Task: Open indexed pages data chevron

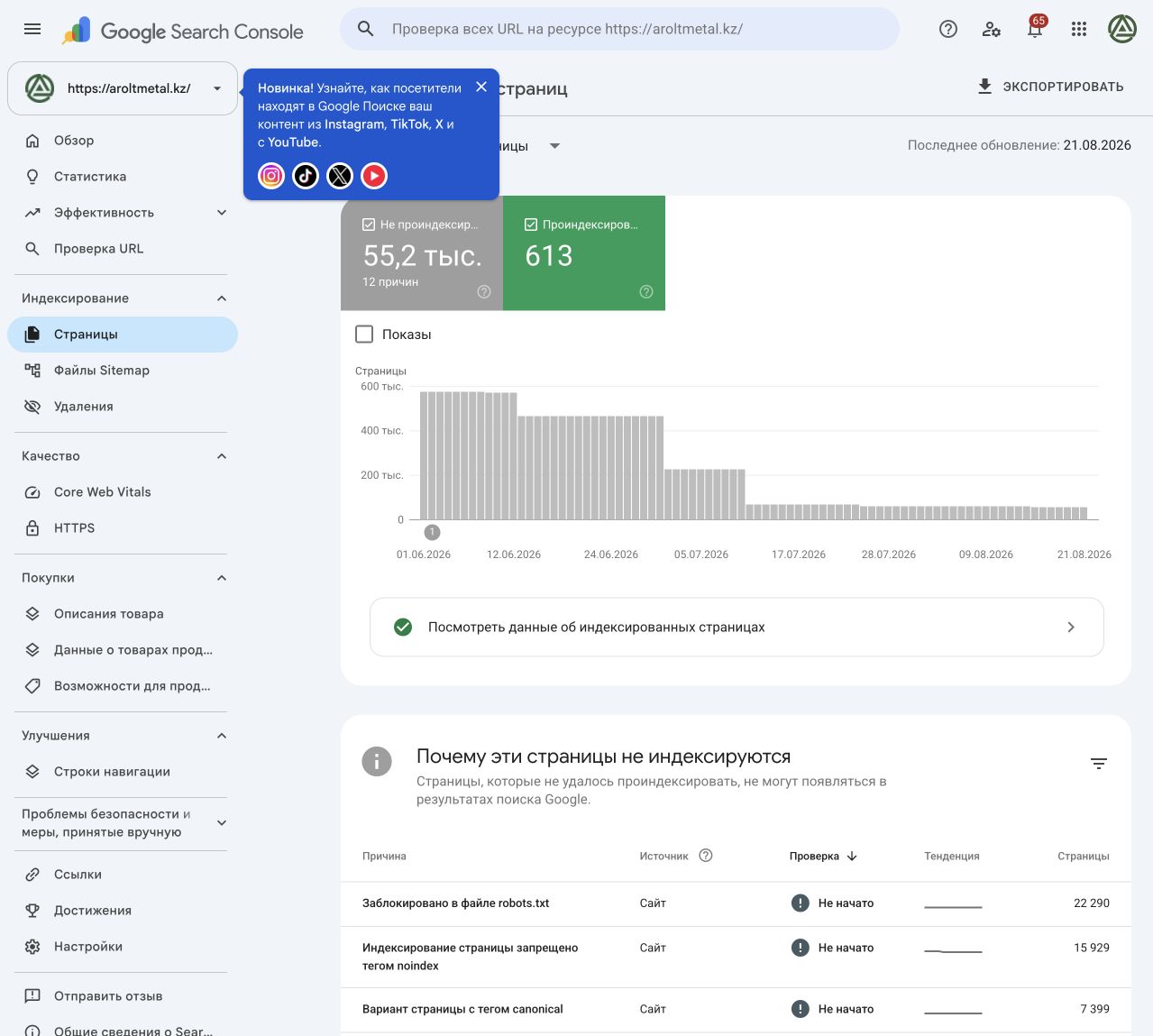Action: point(1071,627)
